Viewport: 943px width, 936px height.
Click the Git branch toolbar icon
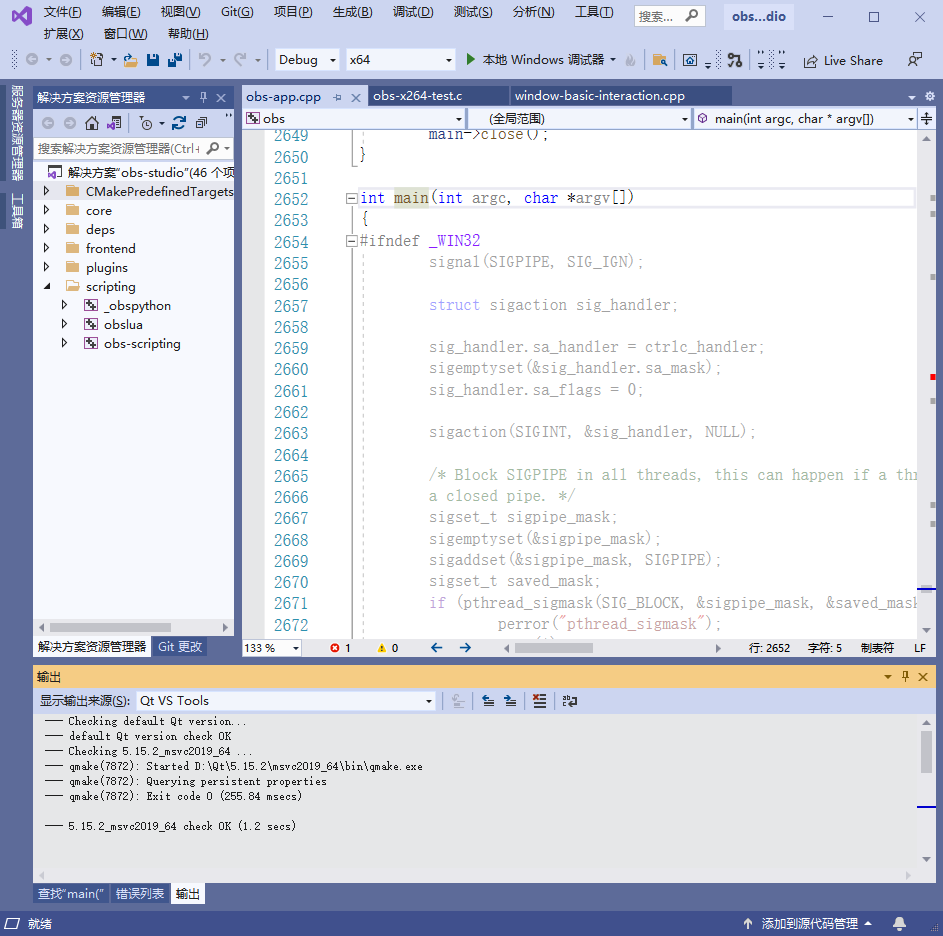coord(734,60)
